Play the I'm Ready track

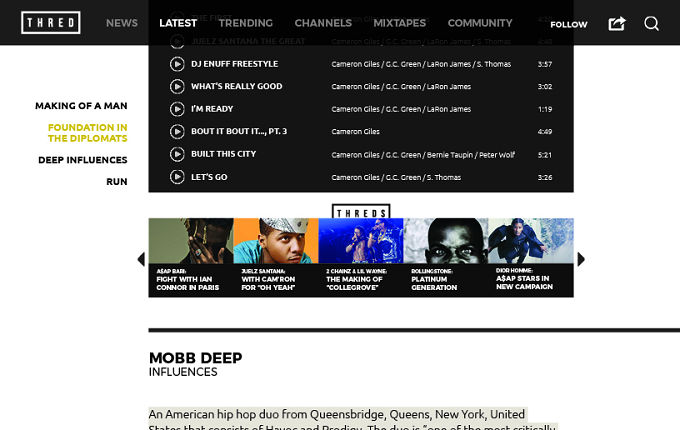(177, 109)
